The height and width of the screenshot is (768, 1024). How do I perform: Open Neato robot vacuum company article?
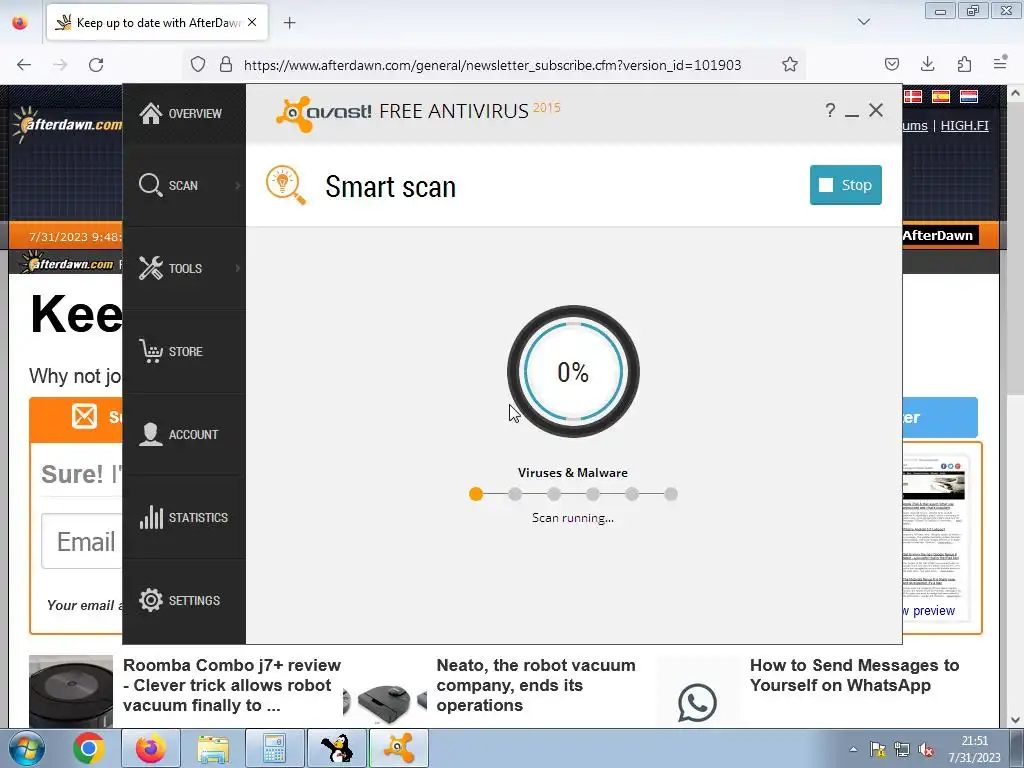coord(536,685)
